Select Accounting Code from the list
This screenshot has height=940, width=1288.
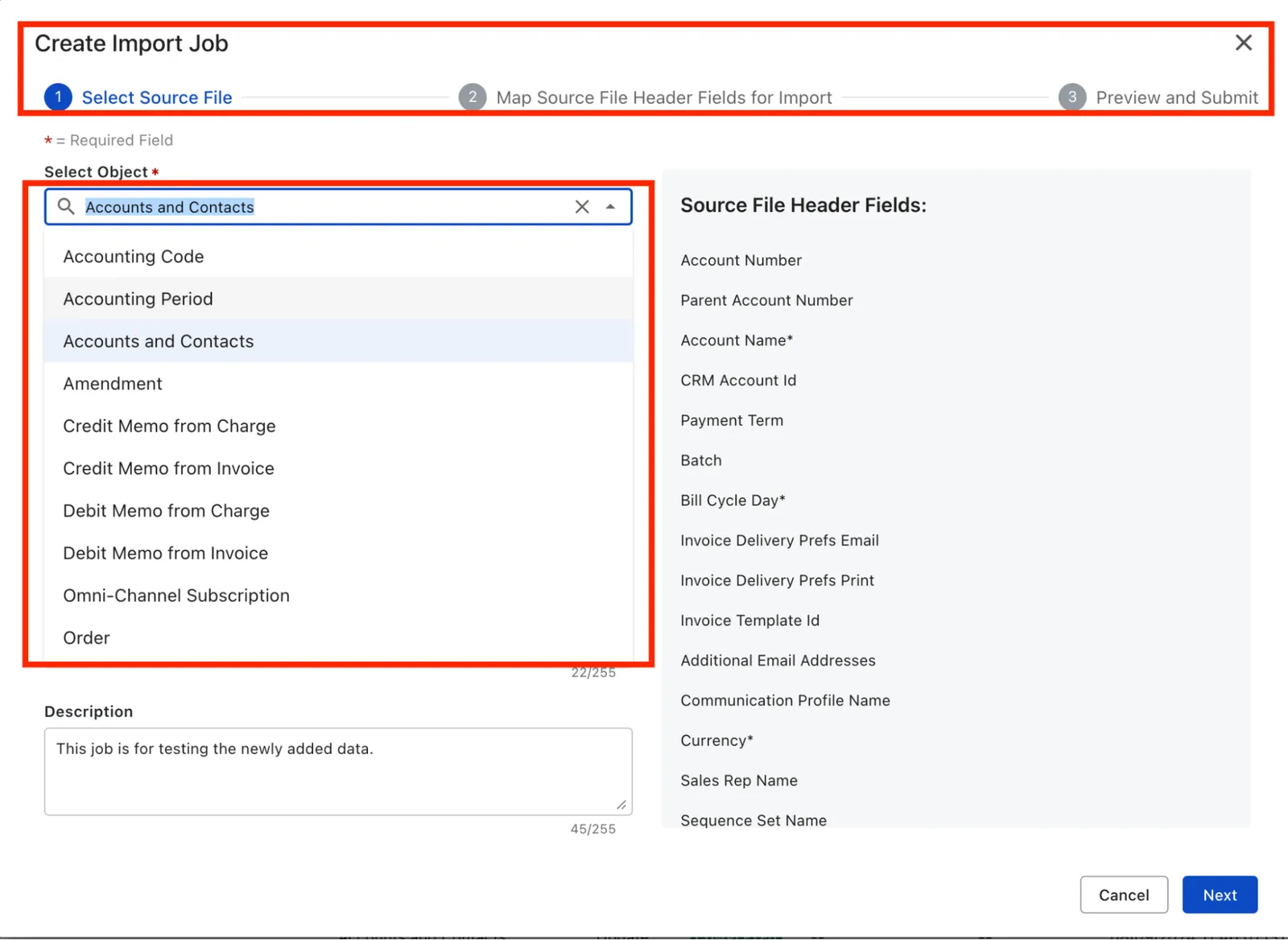(x=339, y=257)
